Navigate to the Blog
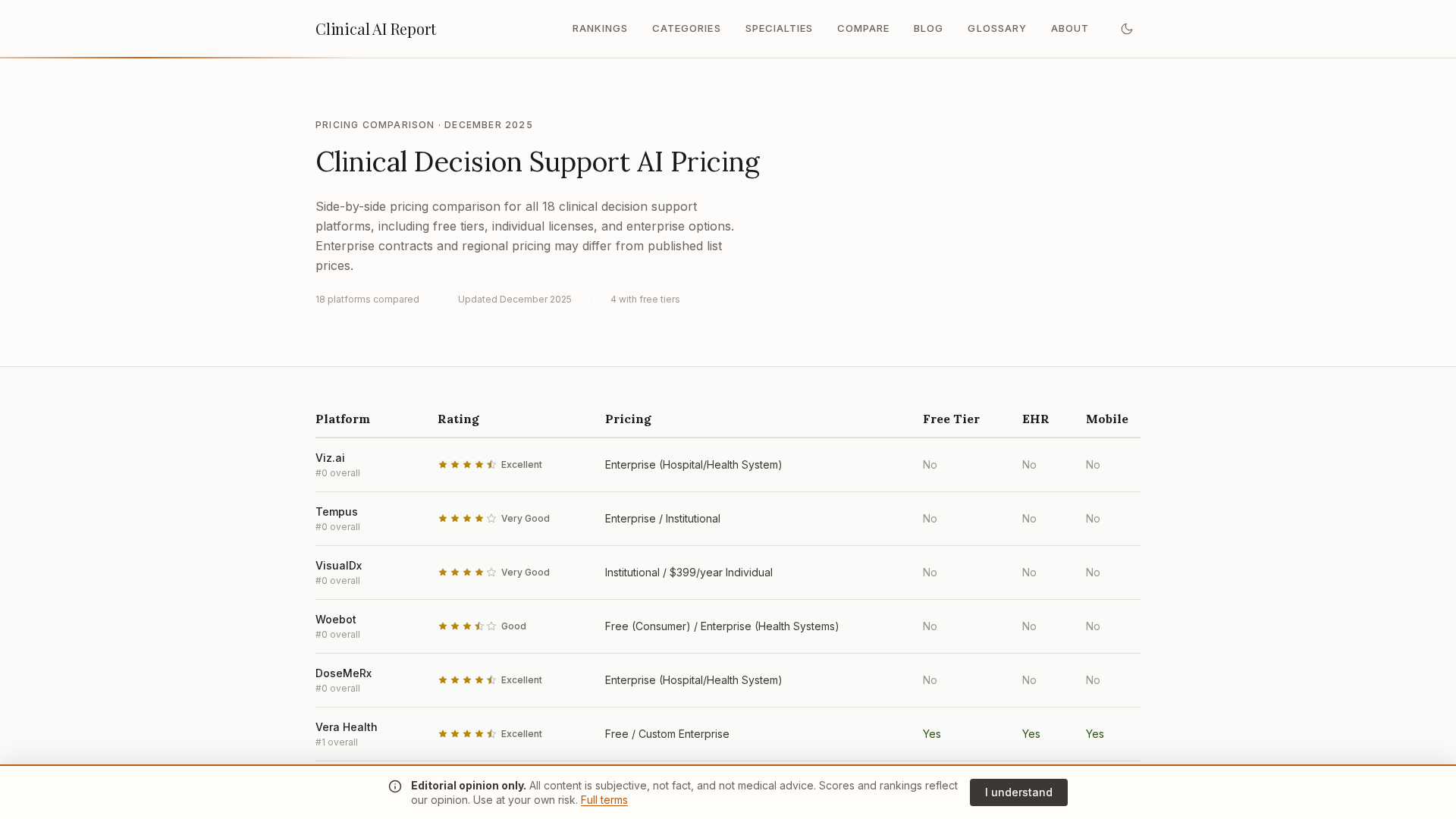1456x819 pixels. tap(928, 29)
